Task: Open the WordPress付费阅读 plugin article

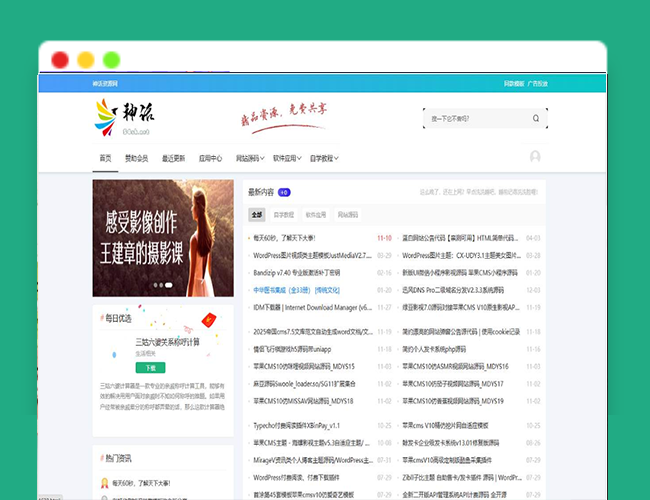Action: point(296,478)
